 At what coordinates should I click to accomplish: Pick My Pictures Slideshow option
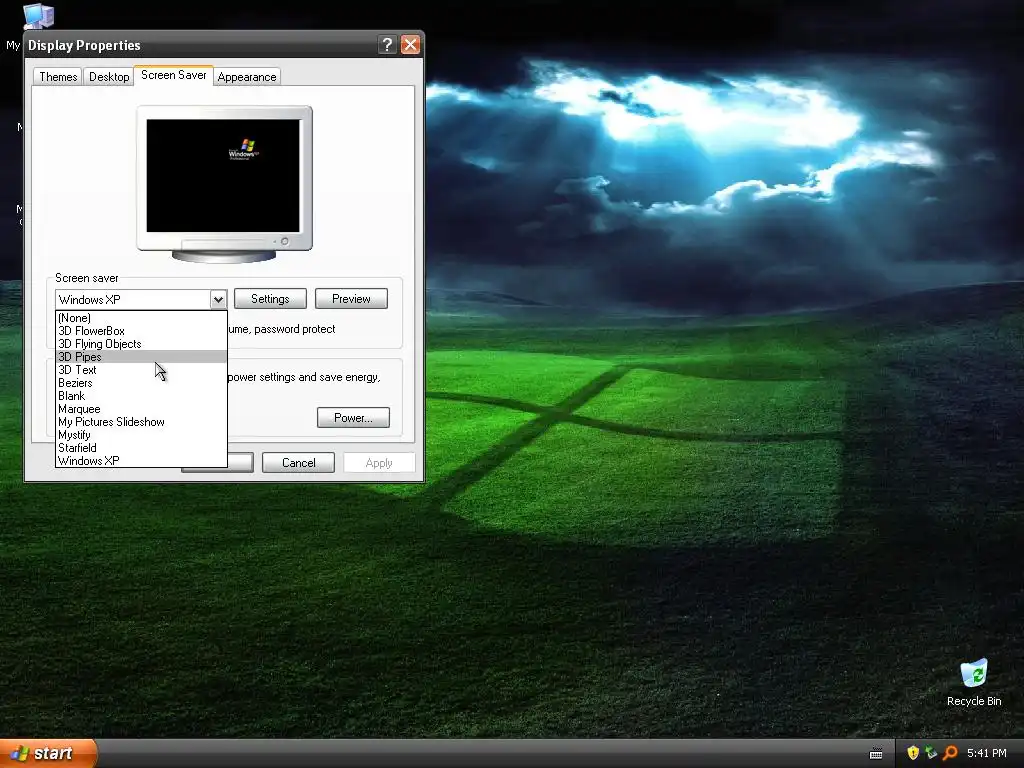(141, 422)
